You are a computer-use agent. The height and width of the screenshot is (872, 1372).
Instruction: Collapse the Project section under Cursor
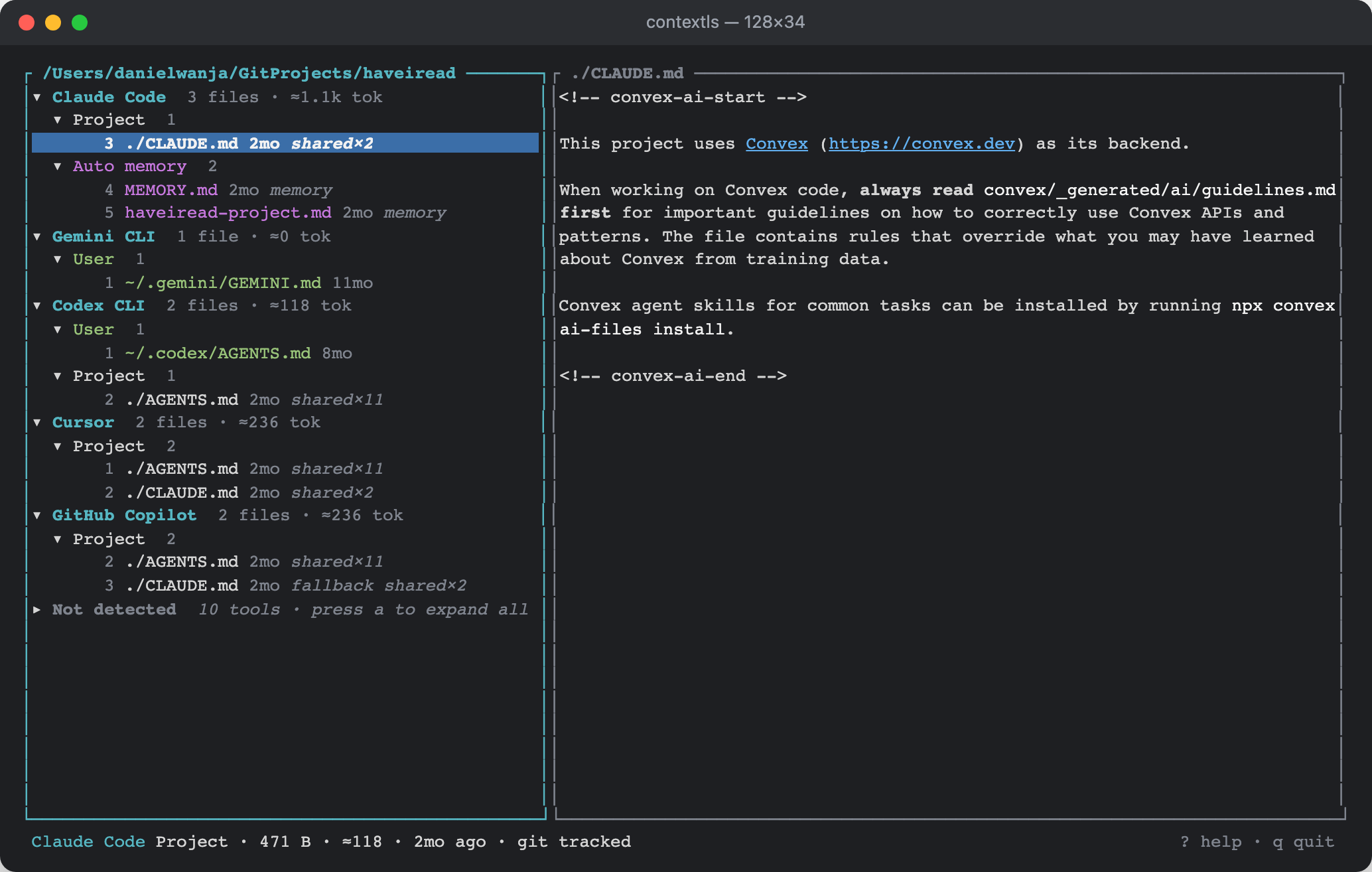58,447
